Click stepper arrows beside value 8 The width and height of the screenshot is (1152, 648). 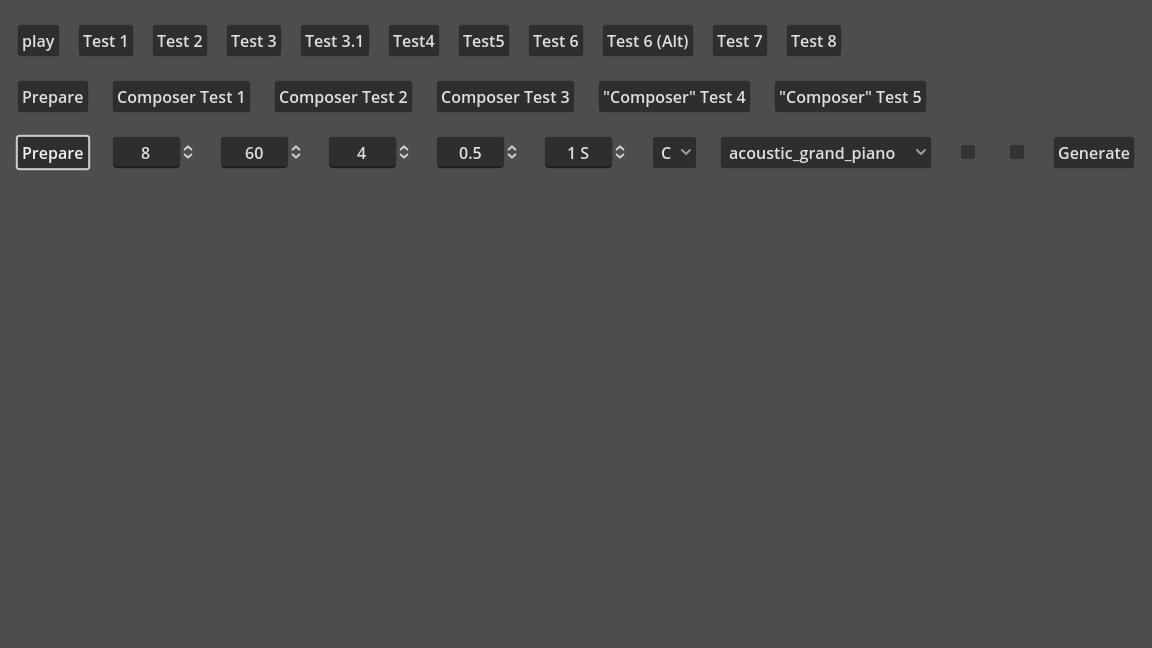click(x=188, y=152)
